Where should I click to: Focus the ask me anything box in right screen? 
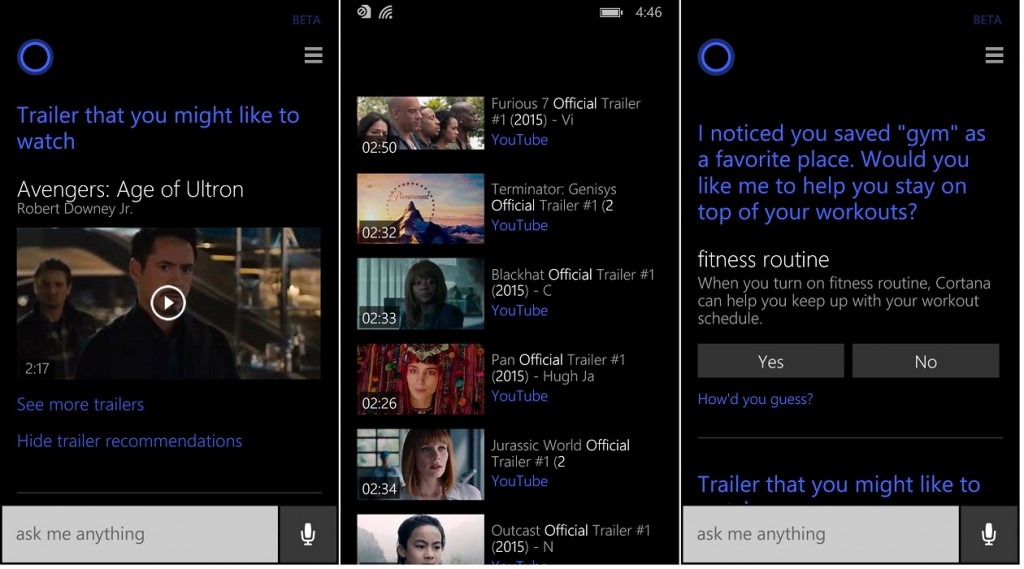(821, 534)
